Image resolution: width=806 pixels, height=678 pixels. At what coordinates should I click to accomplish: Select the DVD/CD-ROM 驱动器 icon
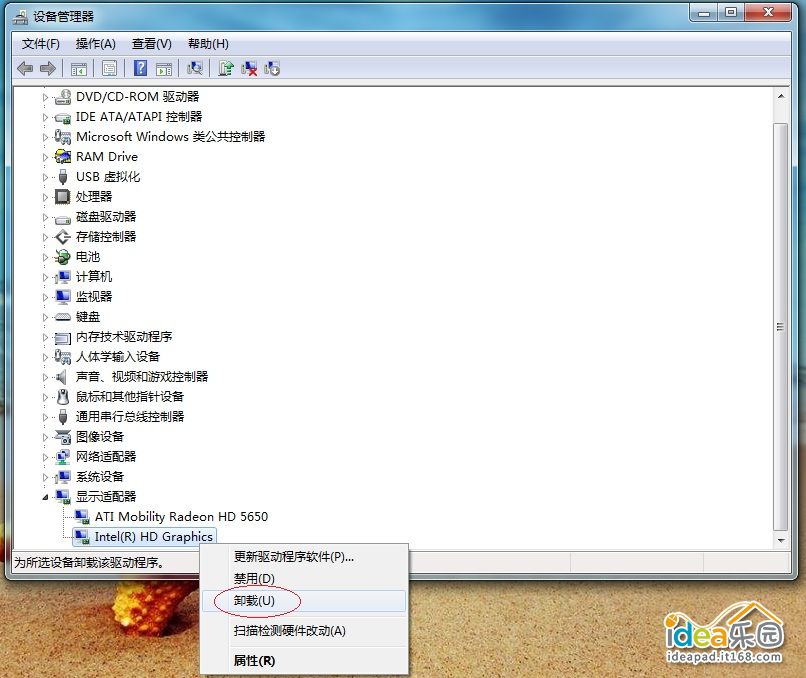[x=63, y=97]
